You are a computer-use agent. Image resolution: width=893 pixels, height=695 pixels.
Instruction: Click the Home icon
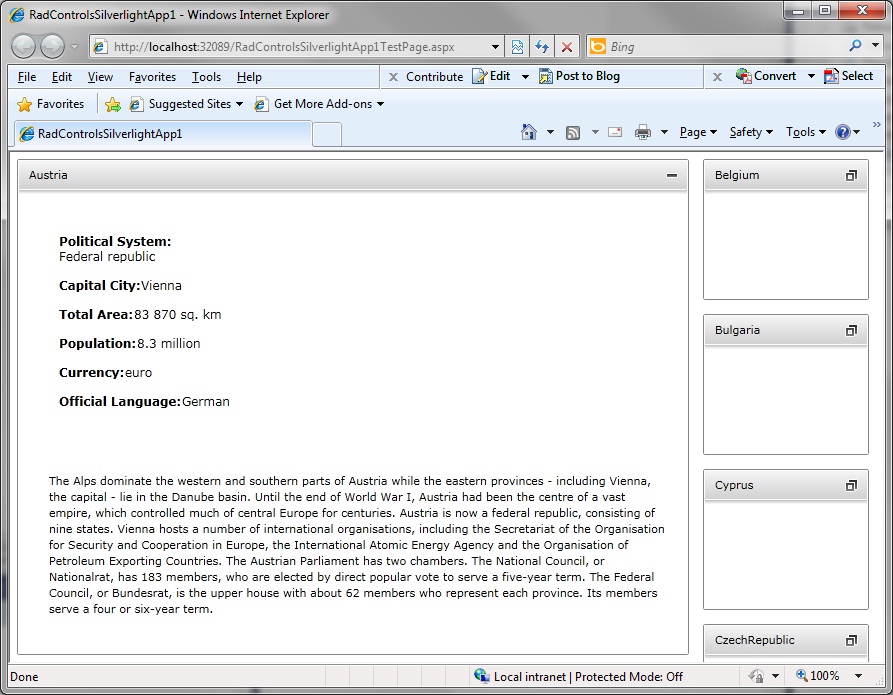529,132
